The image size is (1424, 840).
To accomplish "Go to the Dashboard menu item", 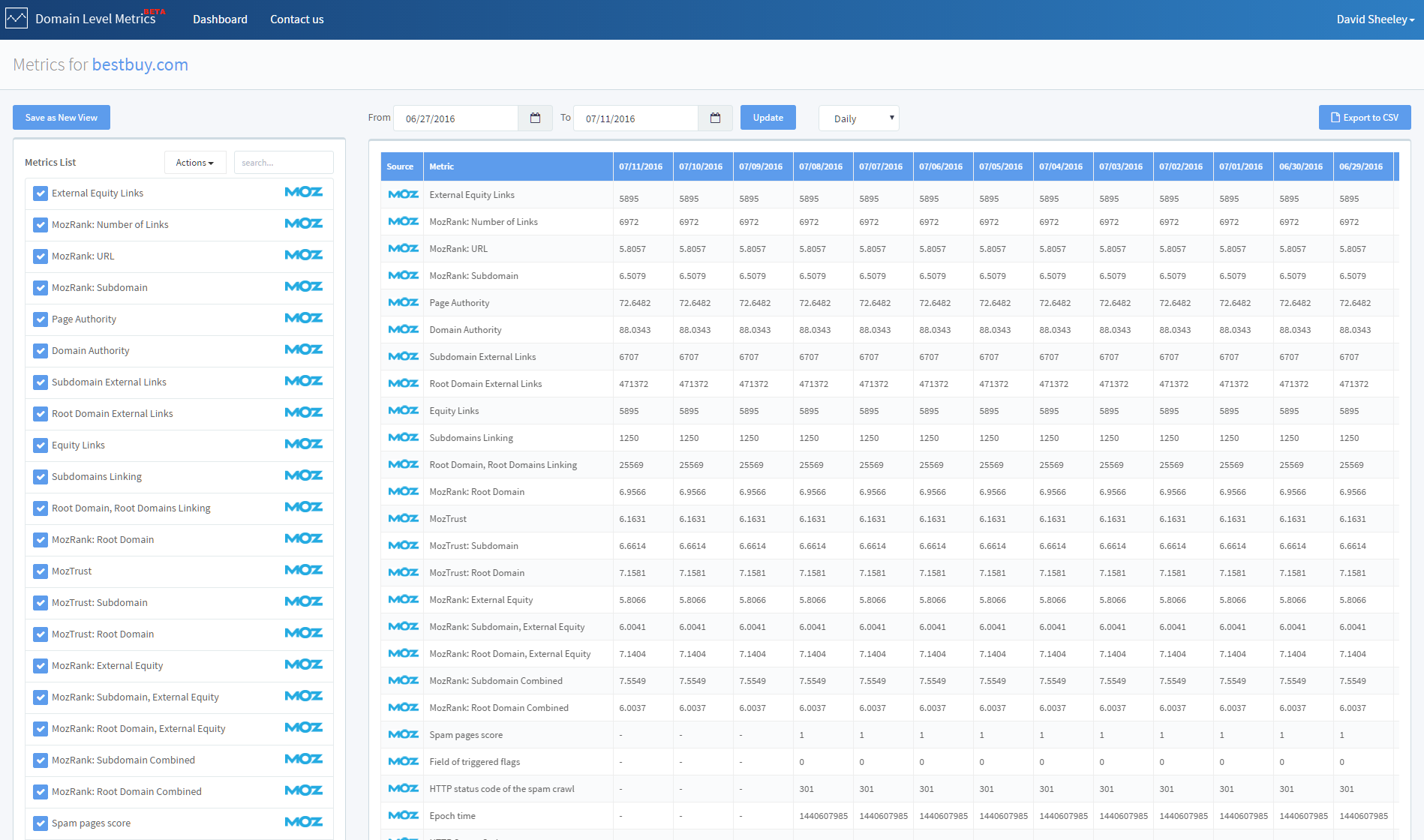I will [219, 19].
